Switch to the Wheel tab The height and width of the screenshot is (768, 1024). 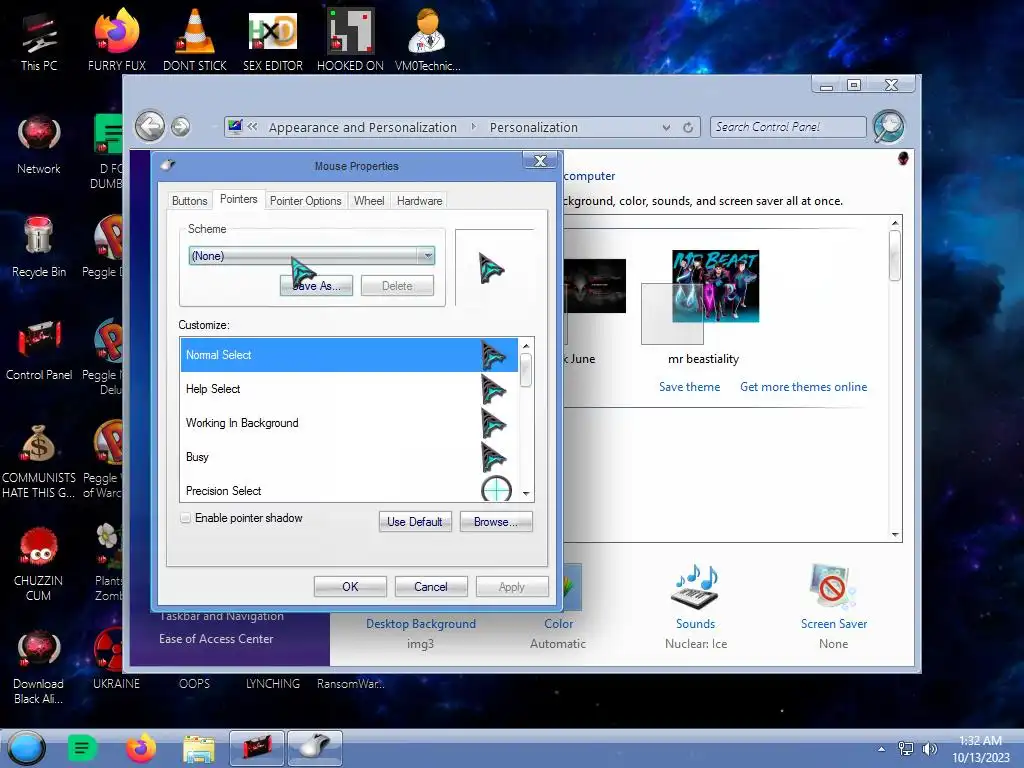click(x=369, y=200)
